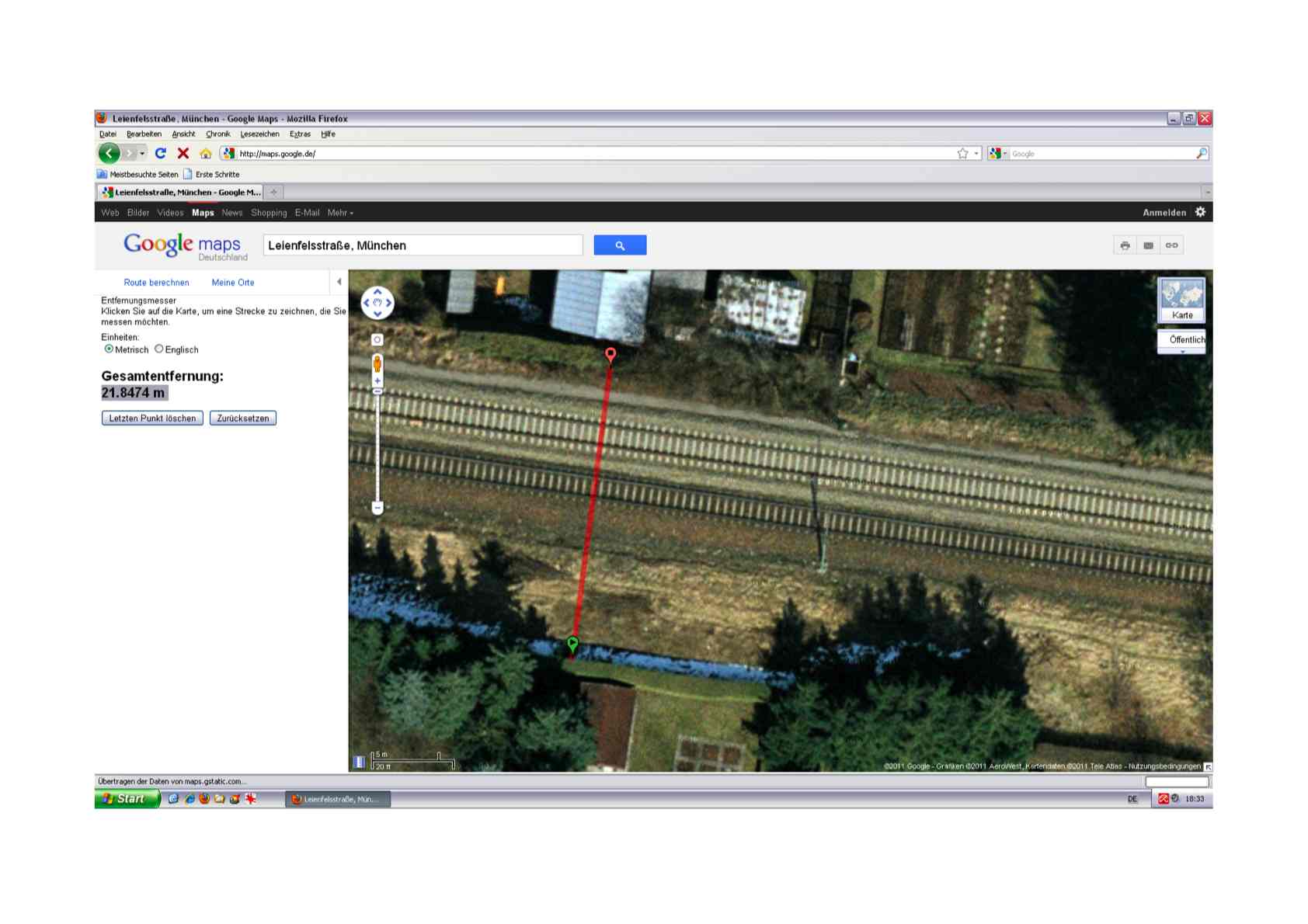The width and height of the screenshot is (1308, 924).
Task: Expand the Mehr dropdown in Google bar
Action: pos(340,213)
